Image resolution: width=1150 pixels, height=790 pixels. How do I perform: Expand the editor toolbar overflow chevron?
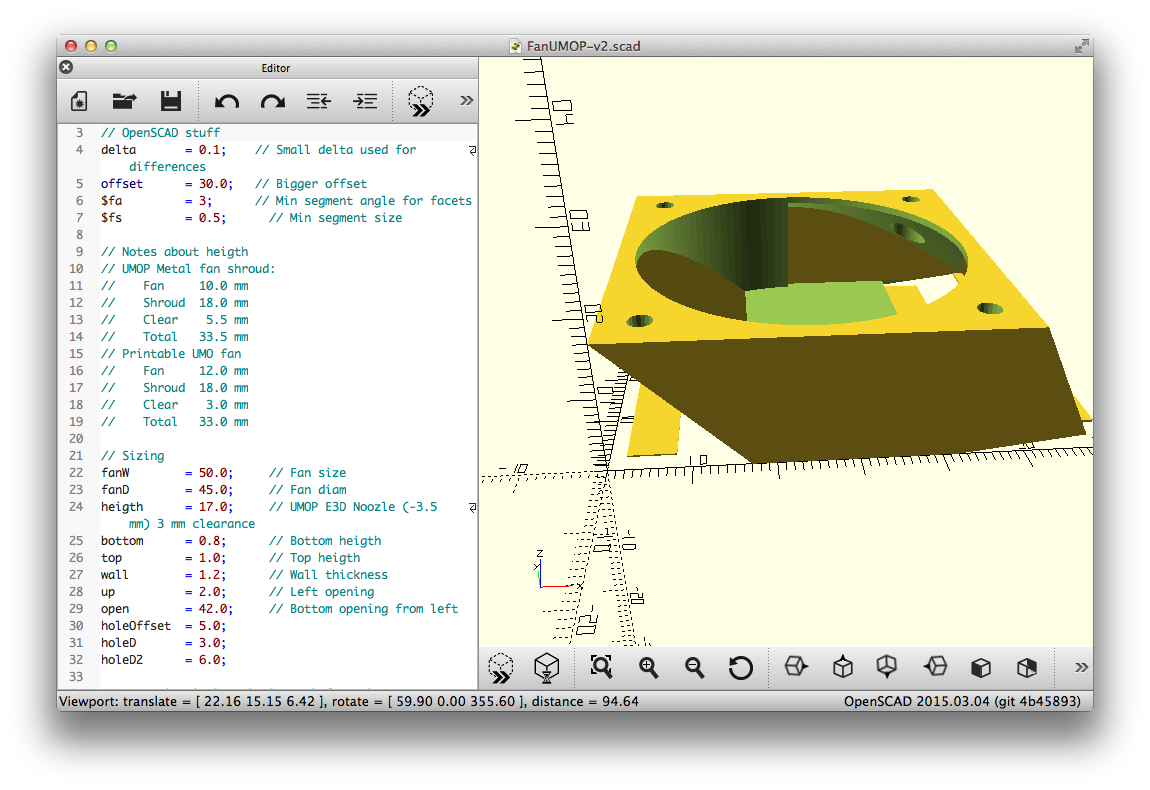pyautogui.click(x=466, y=100)
